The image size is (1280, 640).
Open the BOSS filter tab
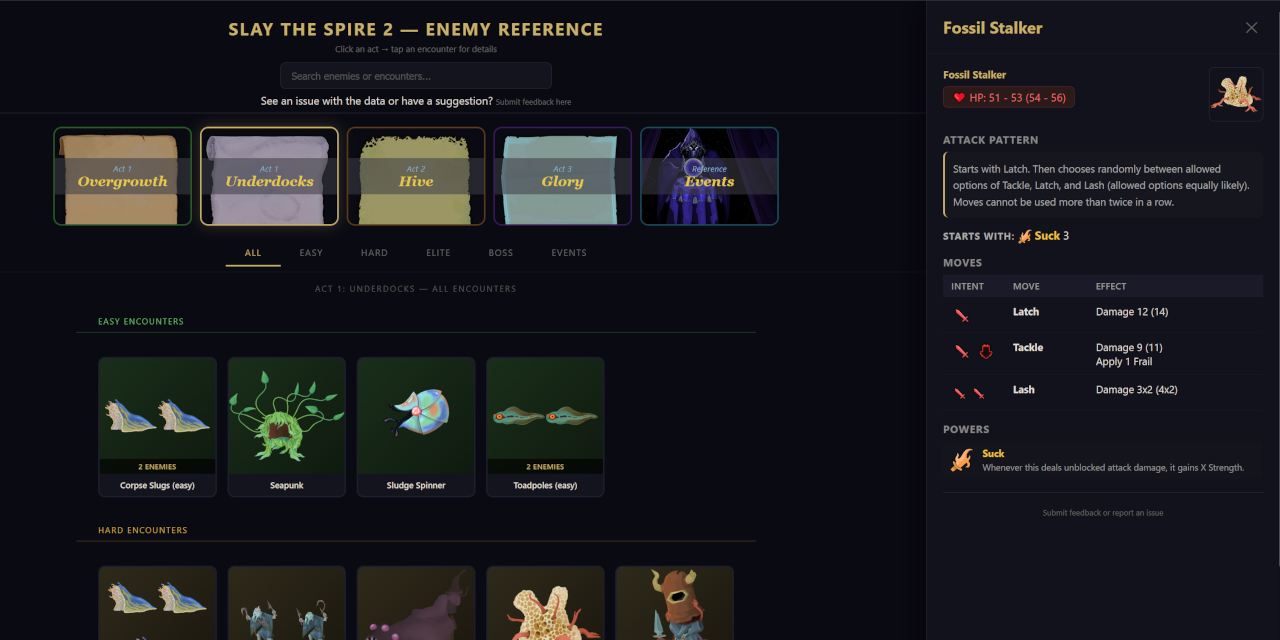[501, 252]
